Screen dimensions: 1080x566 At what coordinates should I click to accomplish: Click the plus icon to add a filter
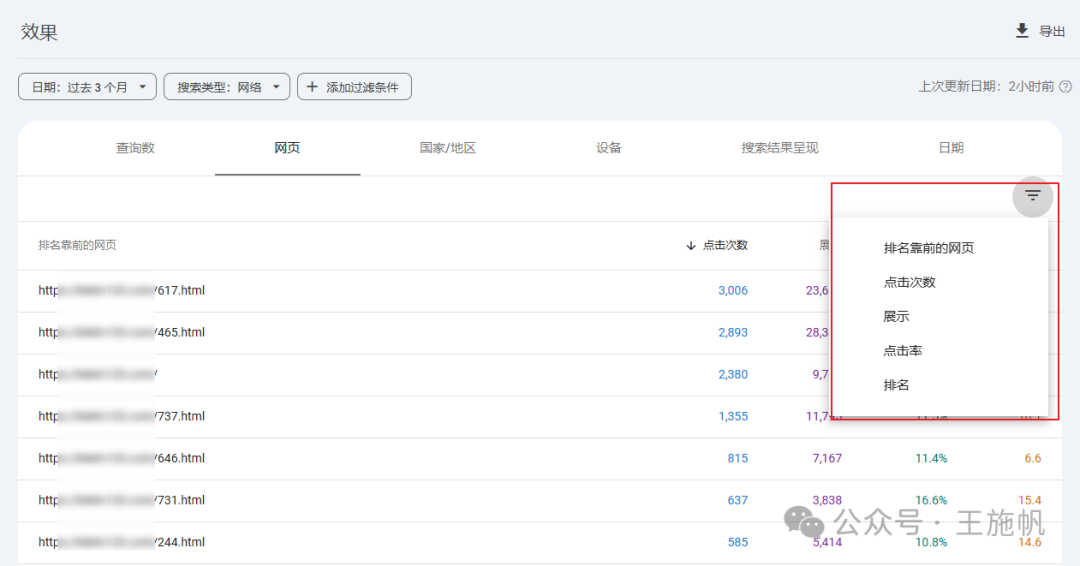(x=312, y=87)
